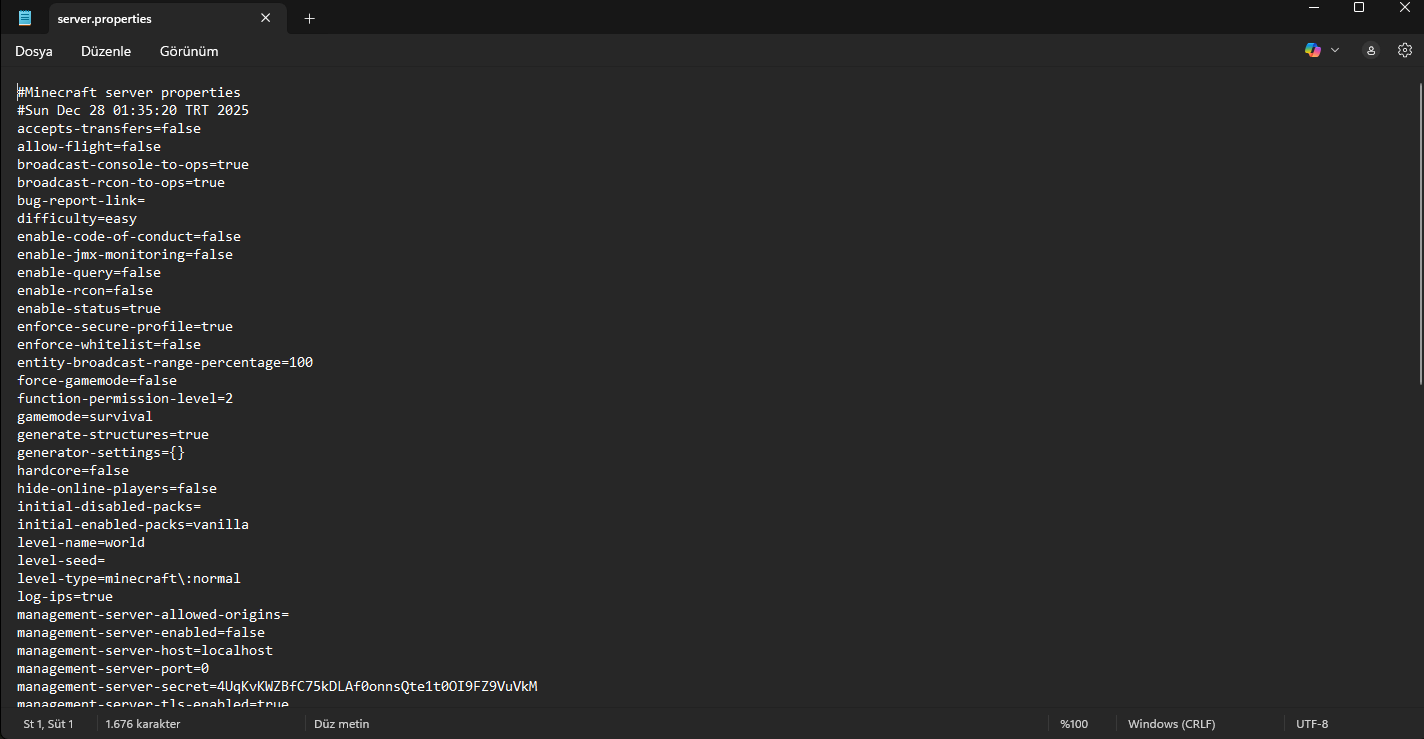Open the Görünüm menu
Image resolution: width=1424 pixels, height=739 pixels.
[189, 51]
